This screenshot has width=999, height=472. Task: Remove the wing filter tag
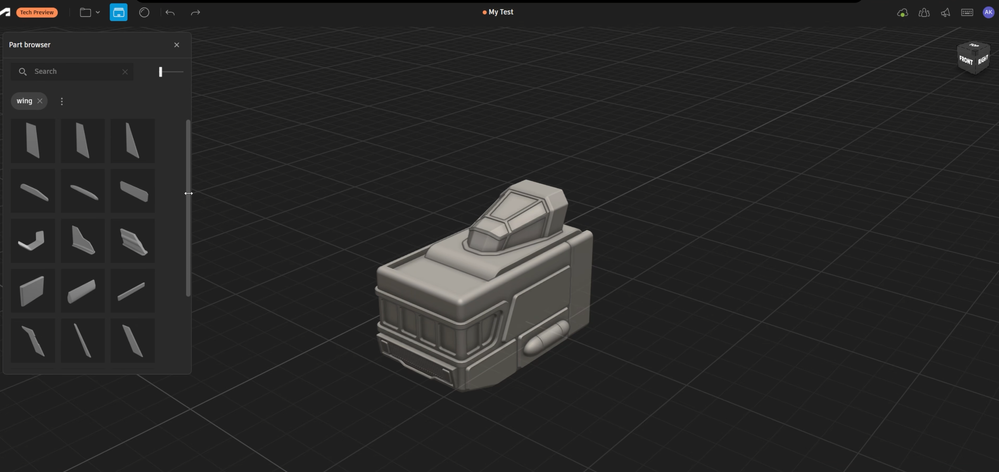tap(40, 101)
